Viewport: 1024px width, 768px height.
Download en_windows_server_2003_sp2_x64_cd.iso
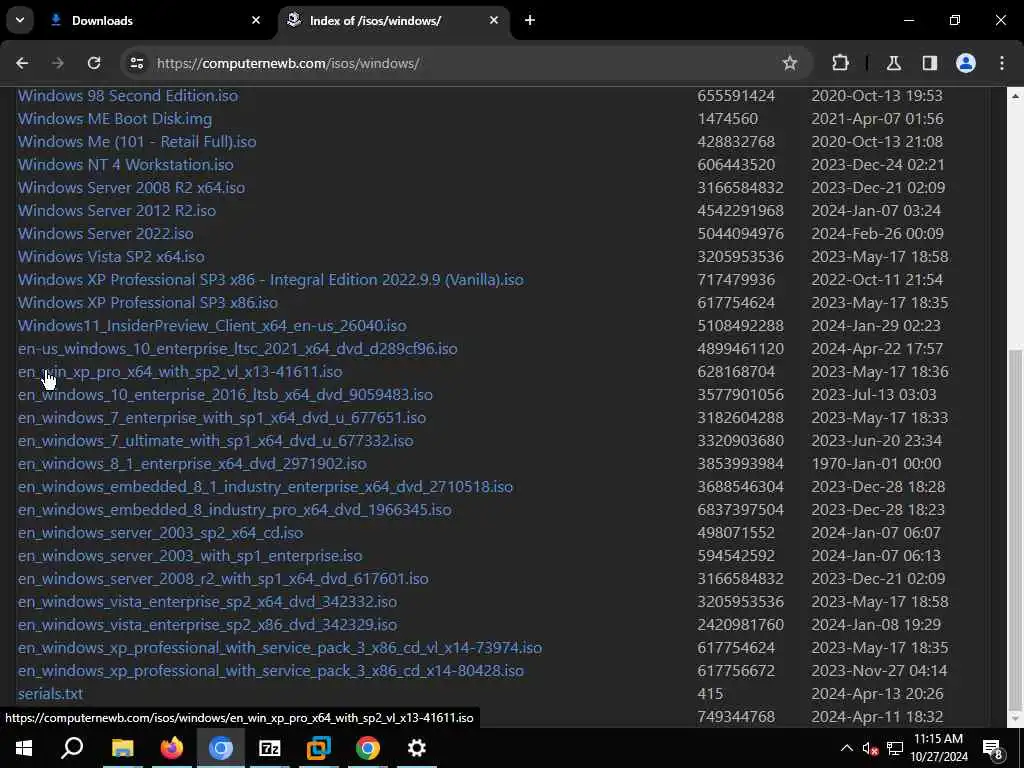point(161,533)
